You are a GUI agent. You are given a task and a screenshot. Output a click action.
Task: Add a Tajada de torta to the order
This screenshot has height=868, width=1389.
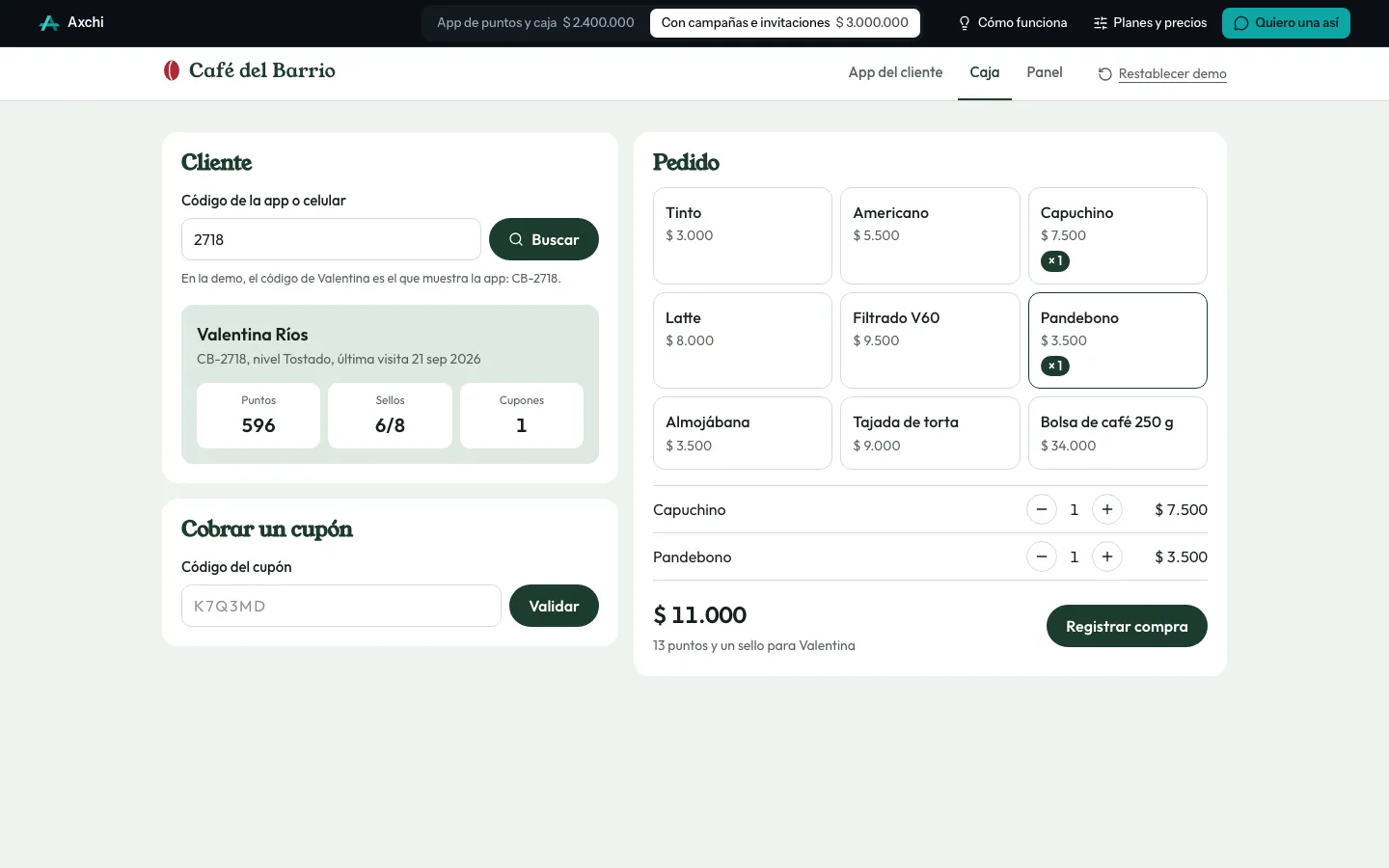(930, 433)
